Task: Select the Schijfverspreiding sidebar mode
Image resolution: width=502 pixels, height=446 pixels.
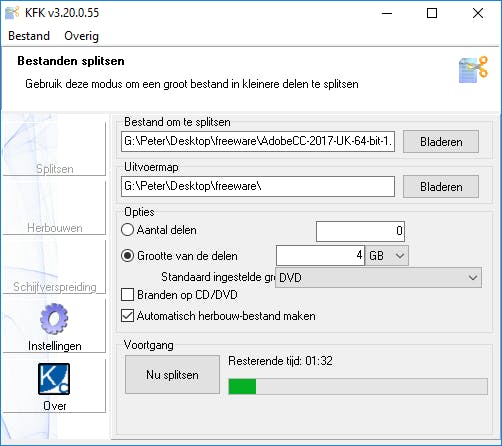Action: click(x=54, y=267)
